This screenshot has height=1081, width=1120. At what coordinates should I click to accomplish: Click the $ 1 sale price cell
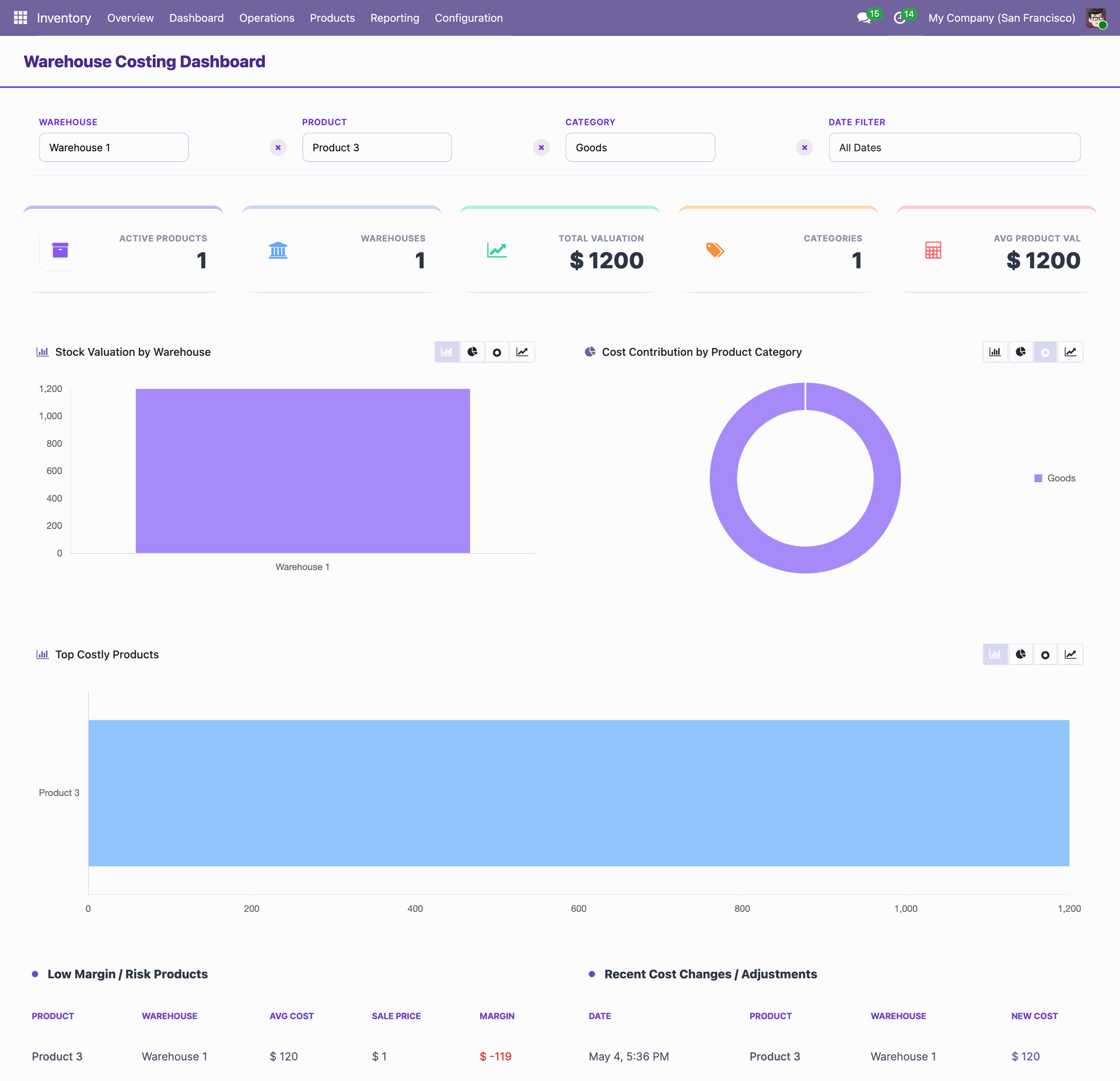(x=379, y=1056)
